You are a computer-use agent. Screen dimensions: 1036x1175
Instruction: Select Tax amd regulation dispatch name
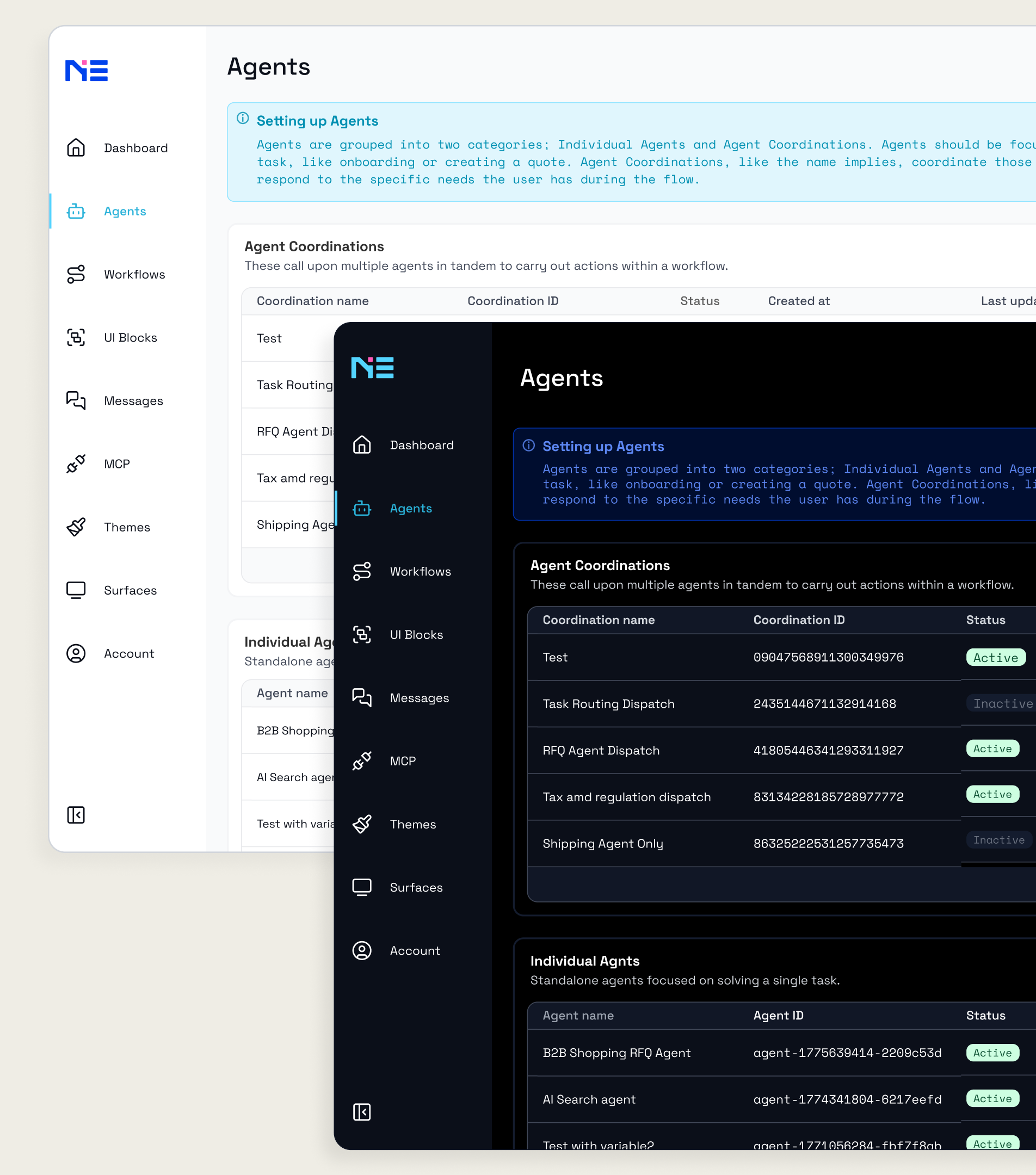(x=627, y=797)
